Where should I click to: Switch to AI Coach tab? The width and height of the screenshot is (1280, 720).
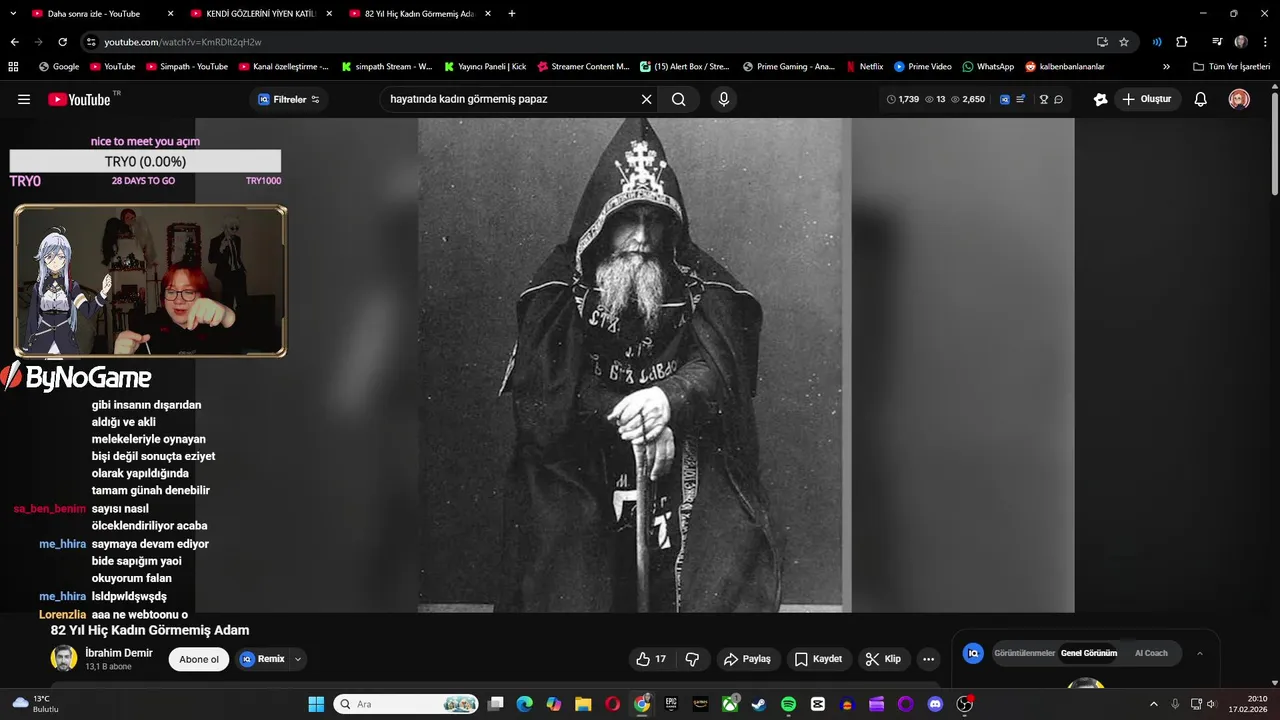click(1151, 653)
